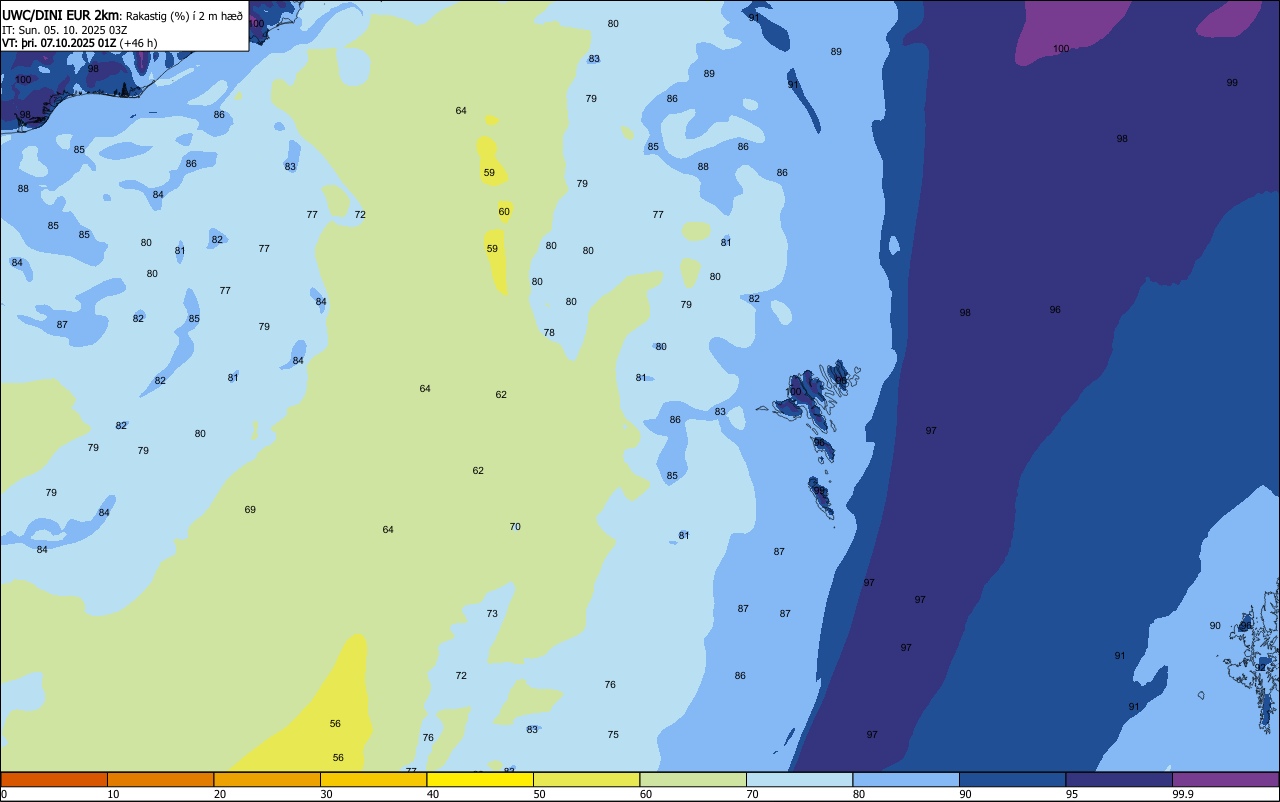Click the '69' humidity value on the map
The width and height of the screenshot is (1280, 802).
[x=250, y=510]
